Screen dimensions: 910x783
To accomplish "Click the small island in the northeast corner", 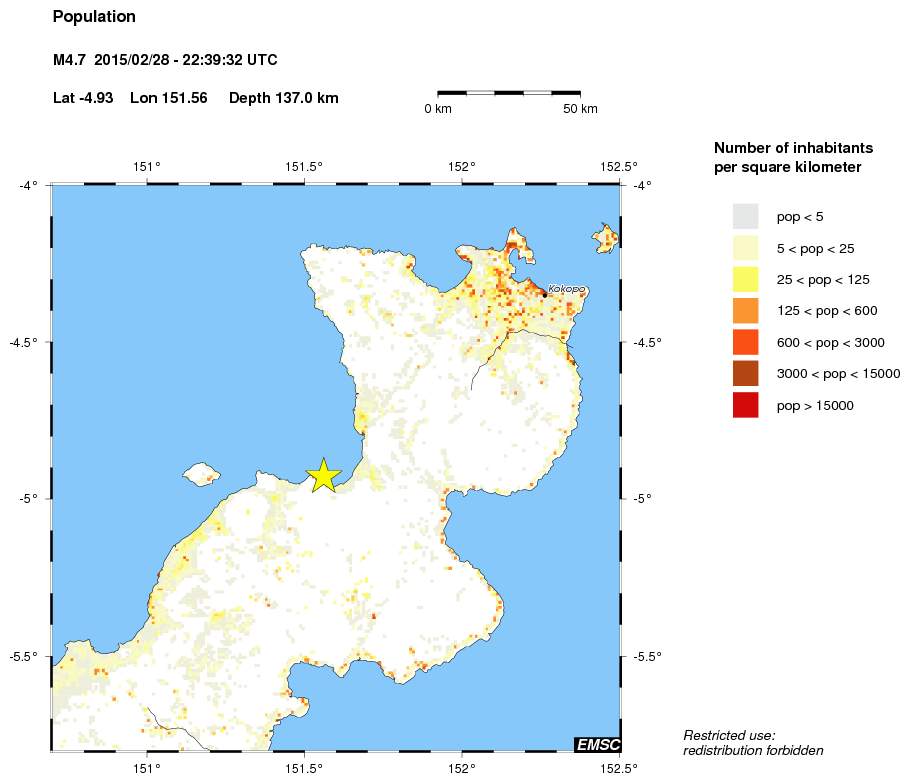I will tap(604, 237).
